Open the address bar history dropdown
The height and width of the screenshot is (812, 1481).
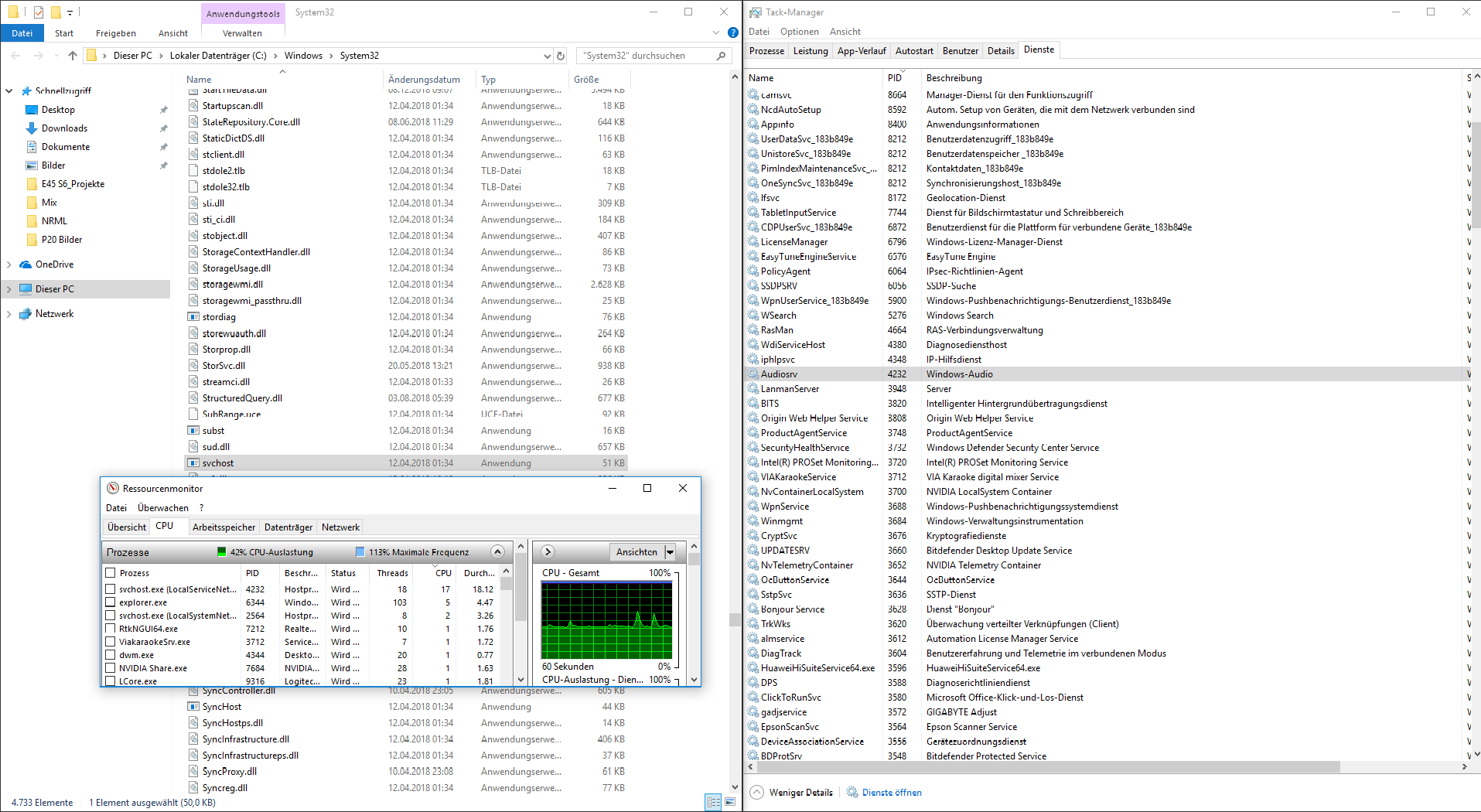[548, 56]
